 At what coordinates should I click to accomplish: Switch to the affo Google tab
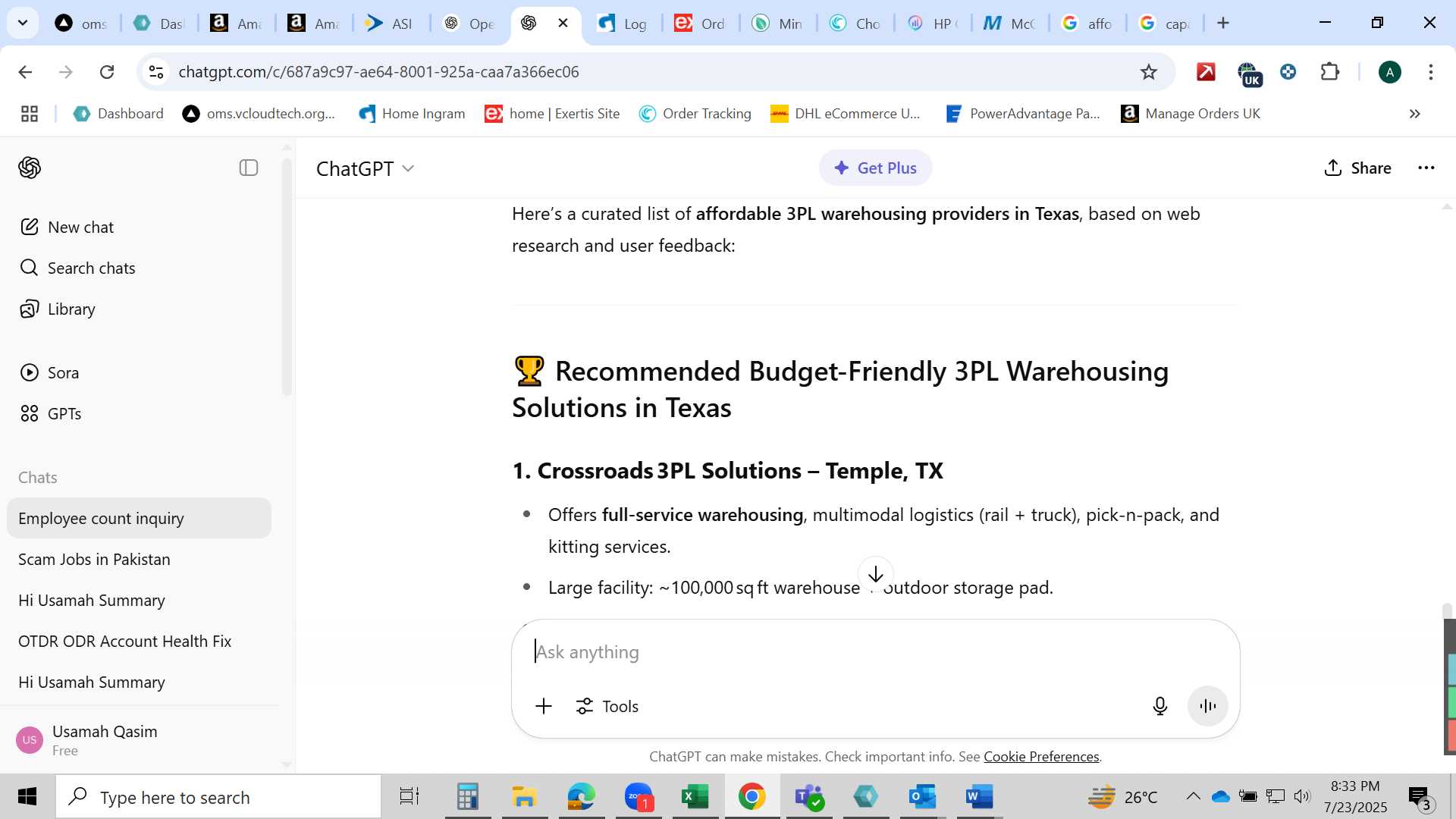1087,24
